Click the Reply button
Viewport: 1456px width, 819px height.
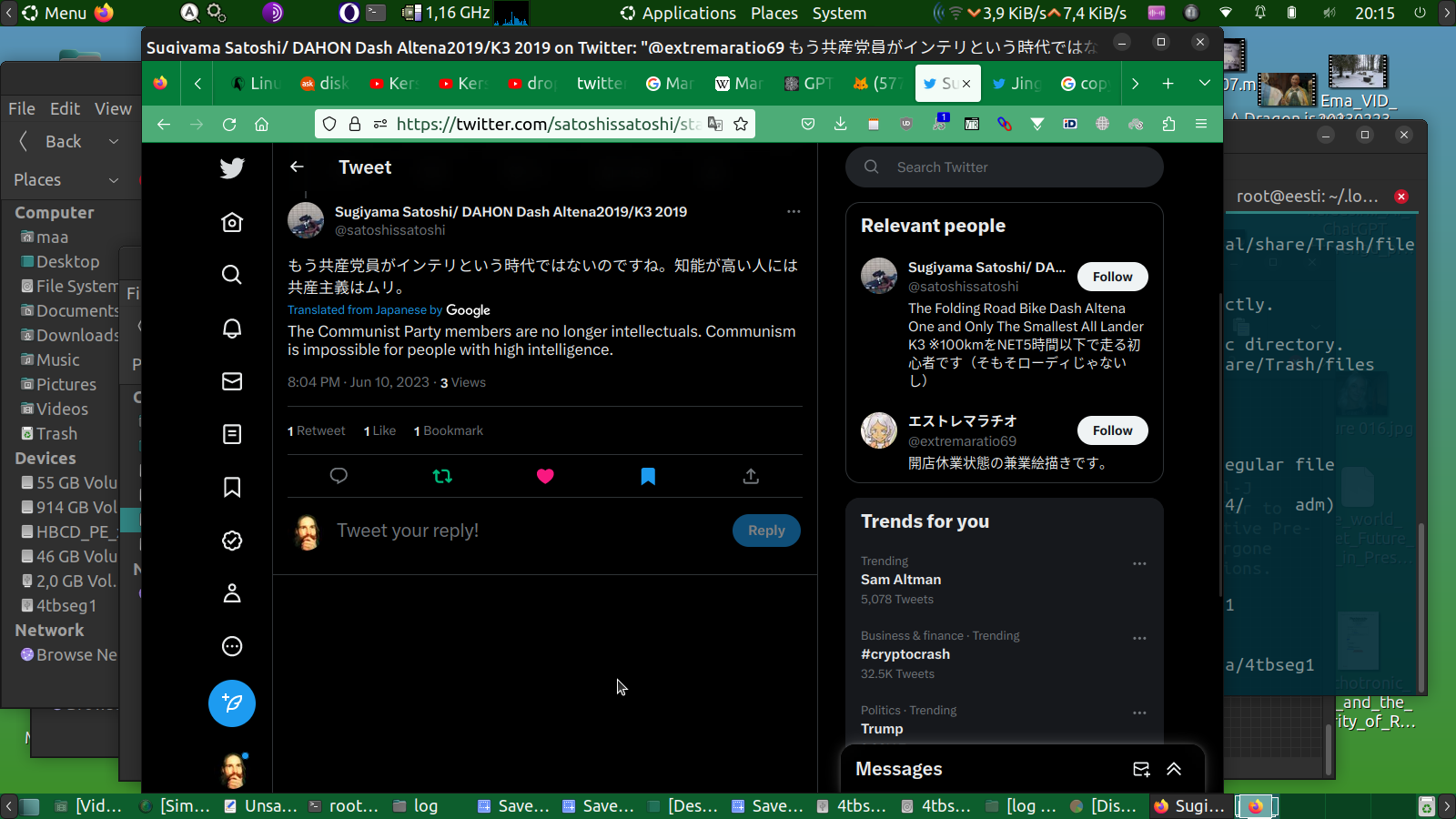pos(766,531)
